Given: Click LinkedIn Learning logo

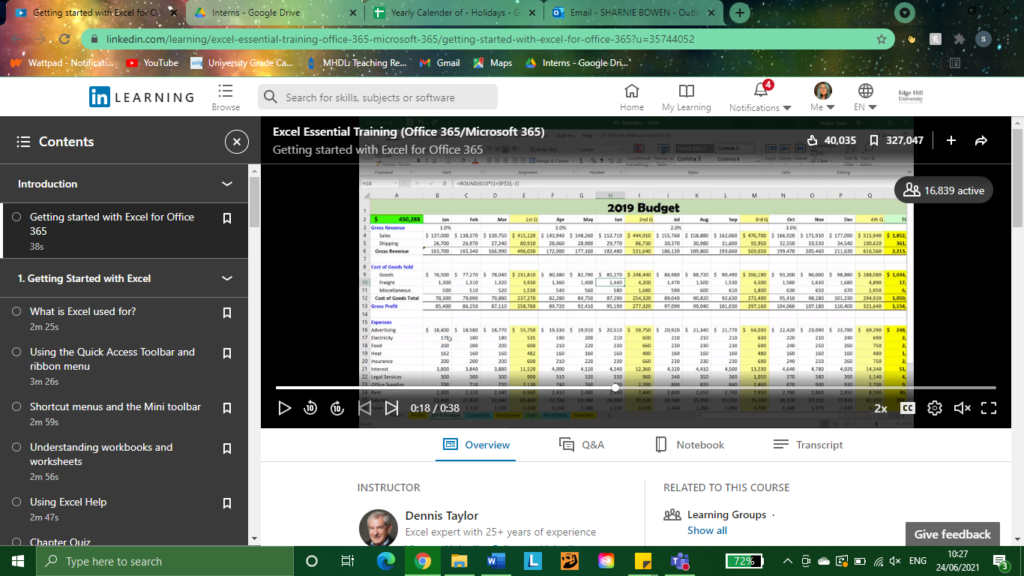Looking at the screenshot, I should tap(142, 97).
